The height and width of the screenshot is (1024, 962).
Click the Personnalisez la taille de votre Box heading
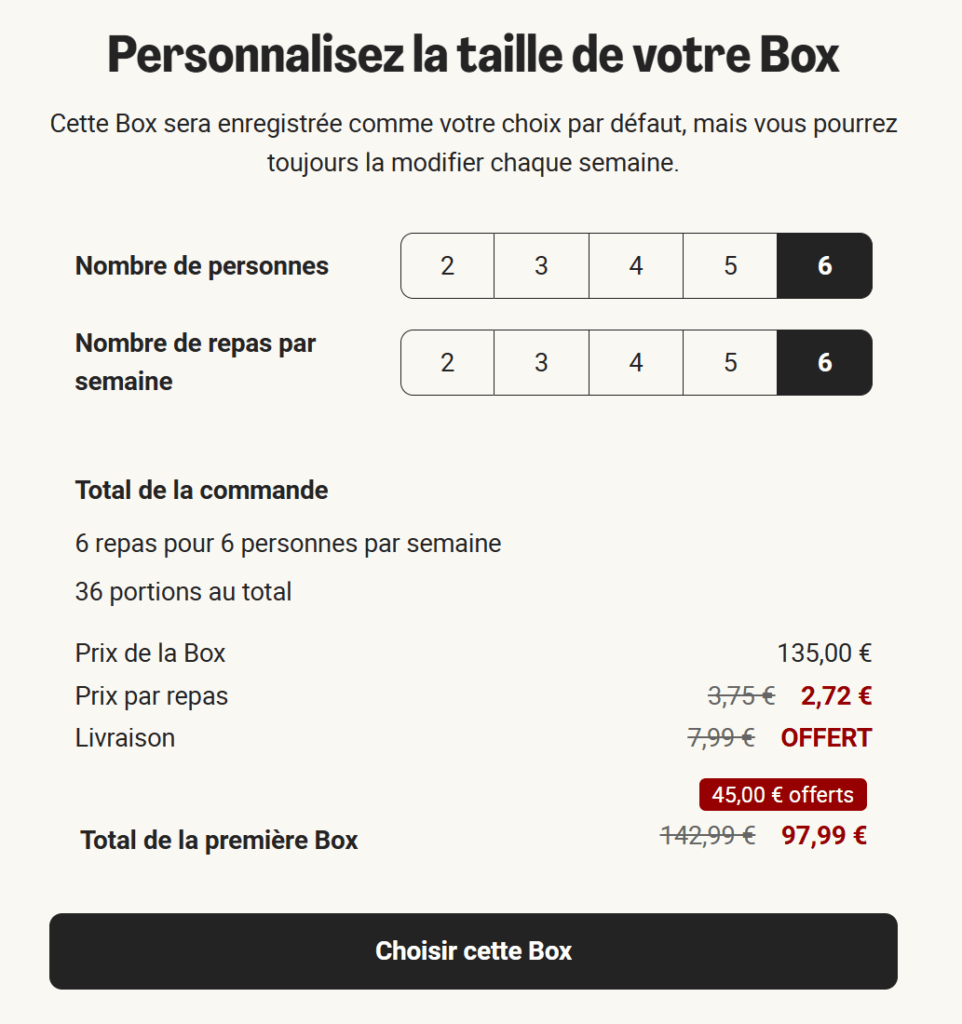(x=473, y=55)
